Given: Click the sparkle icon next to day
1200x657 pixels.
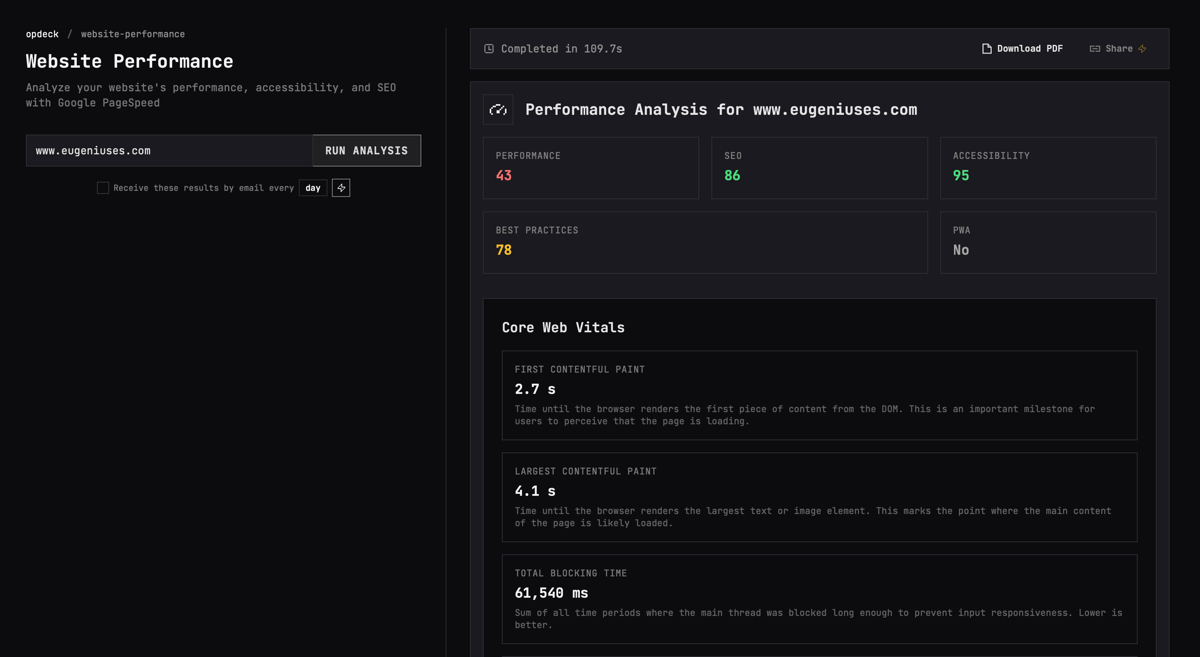Looking at the screenshot, I should pos(341,188).
